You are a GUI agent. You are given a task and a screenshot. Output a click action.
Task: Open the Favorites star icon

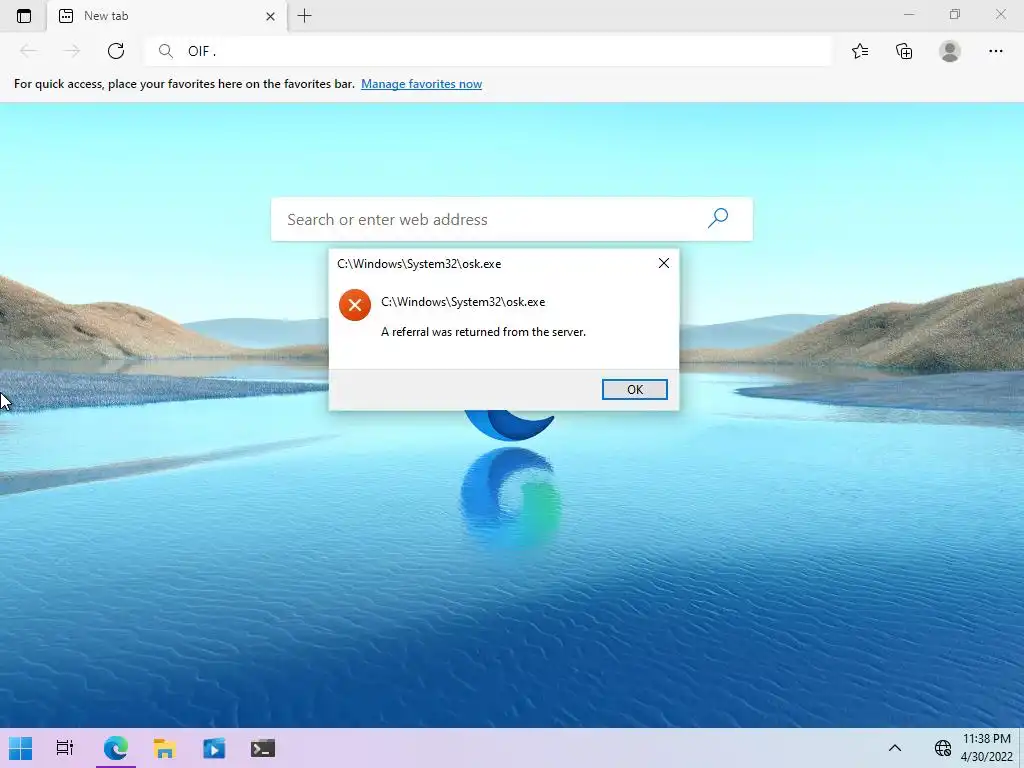click(860, 51)
